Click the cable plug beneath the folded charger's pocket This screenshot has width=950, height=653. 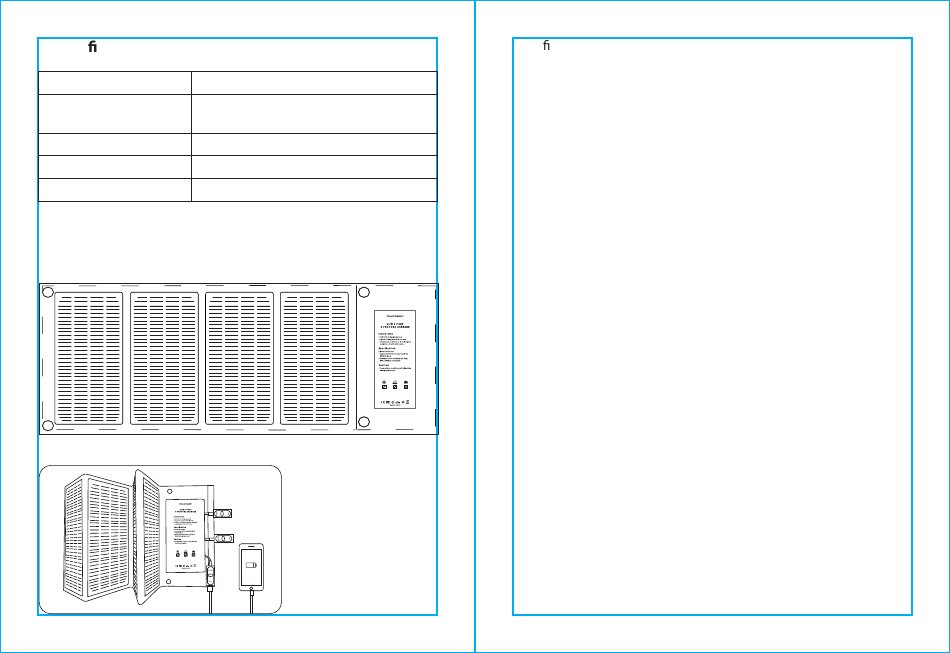[x=210, y=588]
